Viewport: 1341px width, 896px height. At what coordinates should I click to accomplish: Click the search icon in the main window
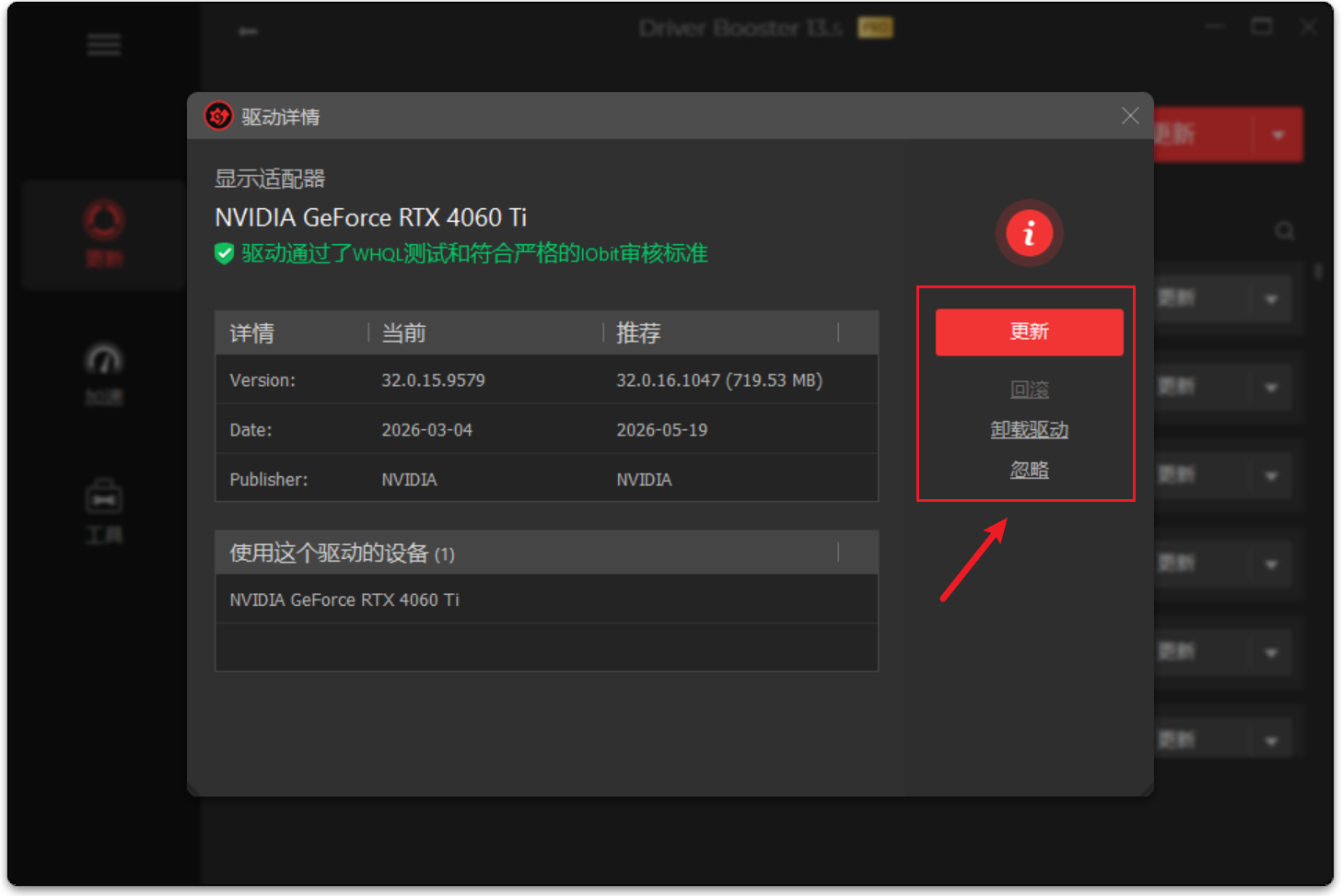click(1285, 231)
